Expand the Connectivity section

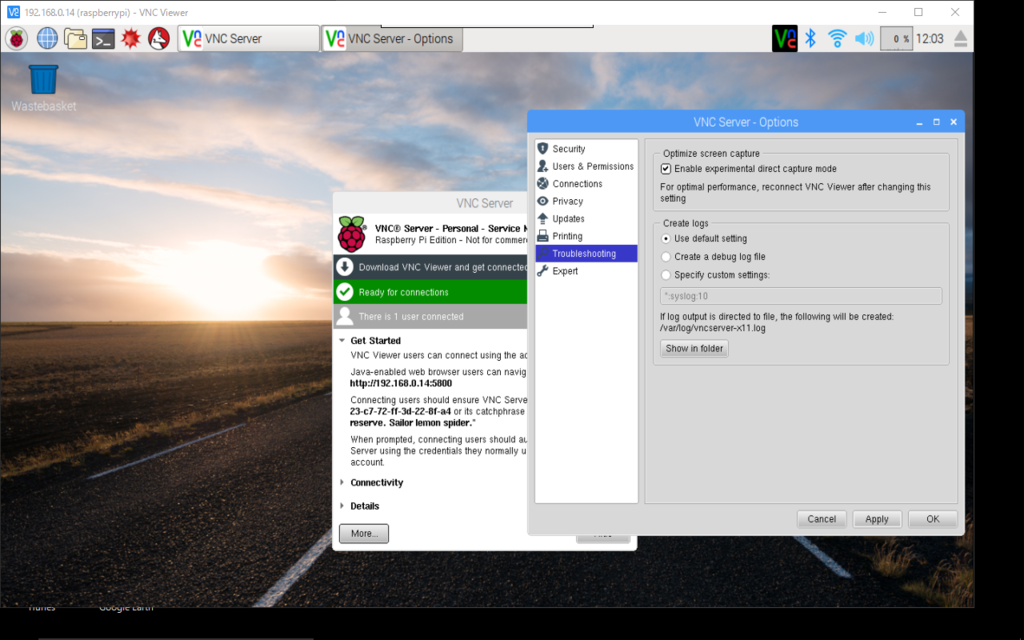[x=342, y=483]
